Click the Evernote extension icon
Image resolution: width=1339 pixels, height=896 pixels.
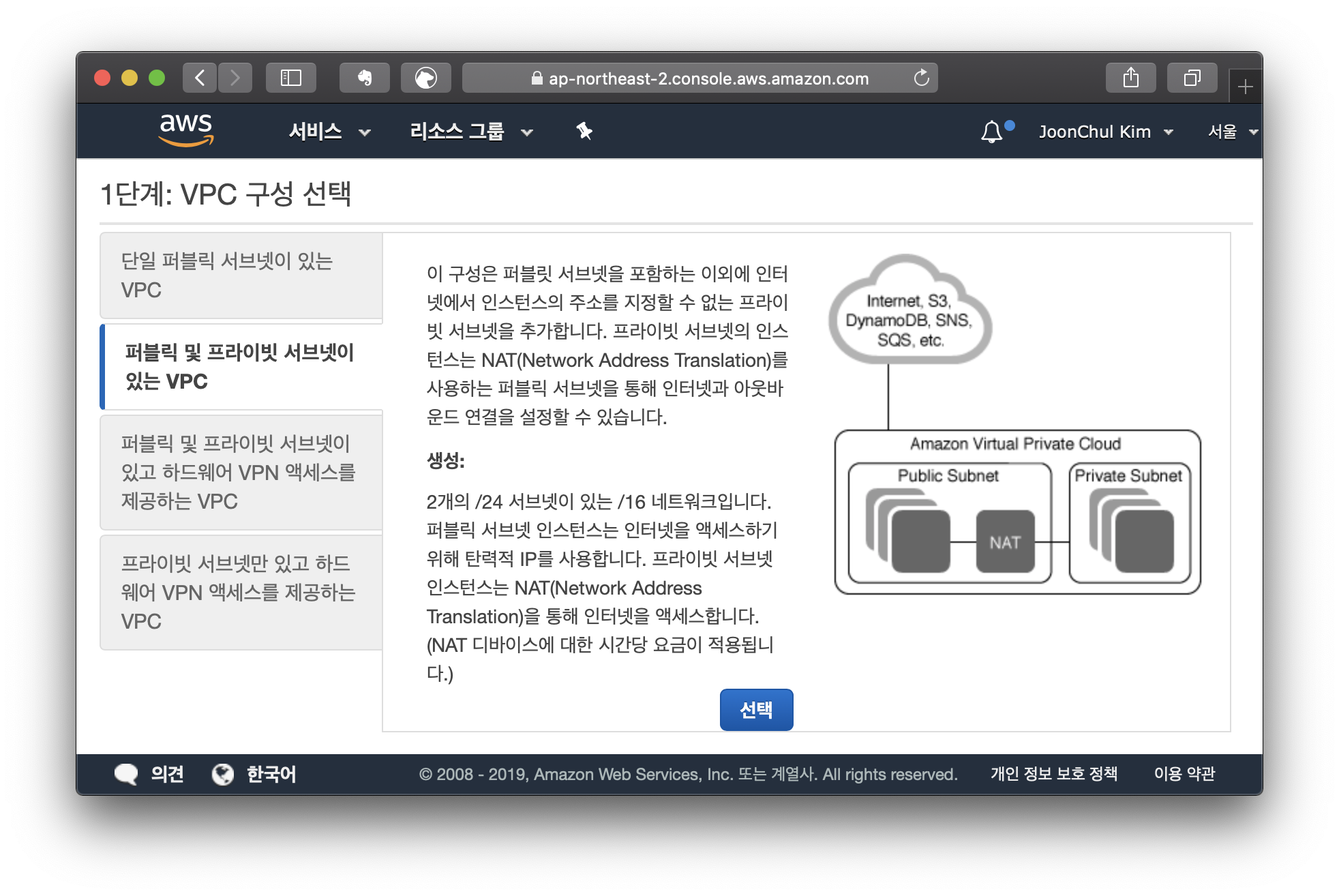pyautogui.click(x=365, y=78)
